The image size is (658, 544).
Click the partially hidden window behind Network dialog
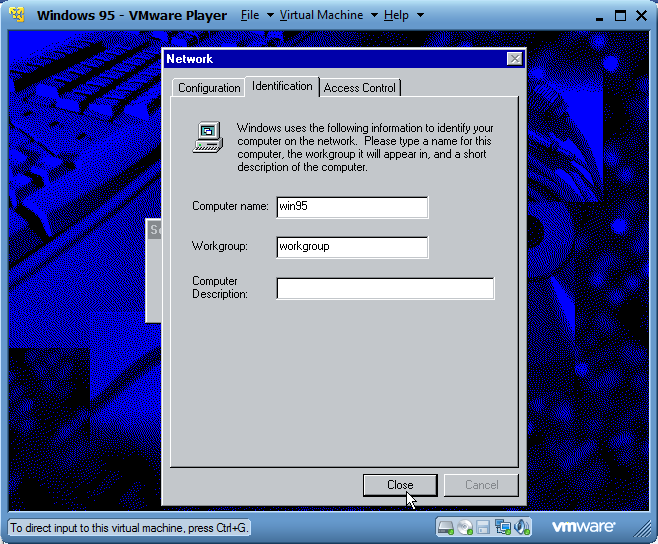154,270
